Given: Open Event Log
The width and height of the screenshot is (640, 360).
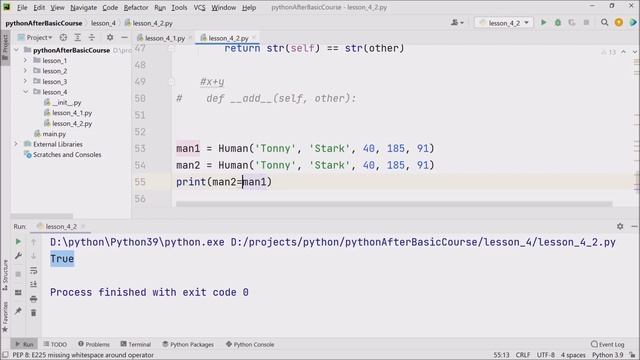Looking at the screenshot, I should (x=607, y=344).
